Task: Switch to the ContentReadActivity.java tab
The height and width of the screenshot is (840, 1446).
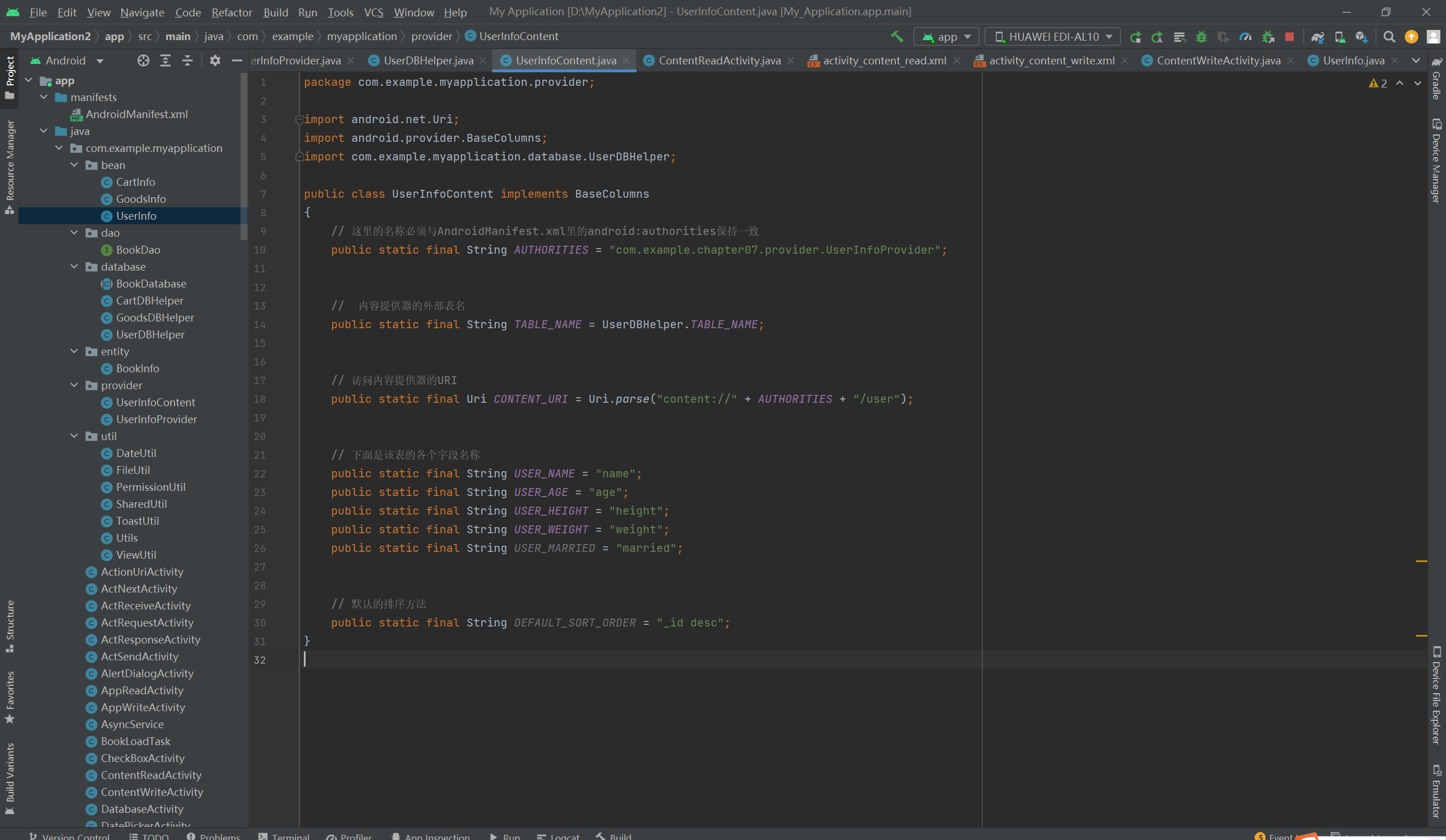Action: coord(718,61)
